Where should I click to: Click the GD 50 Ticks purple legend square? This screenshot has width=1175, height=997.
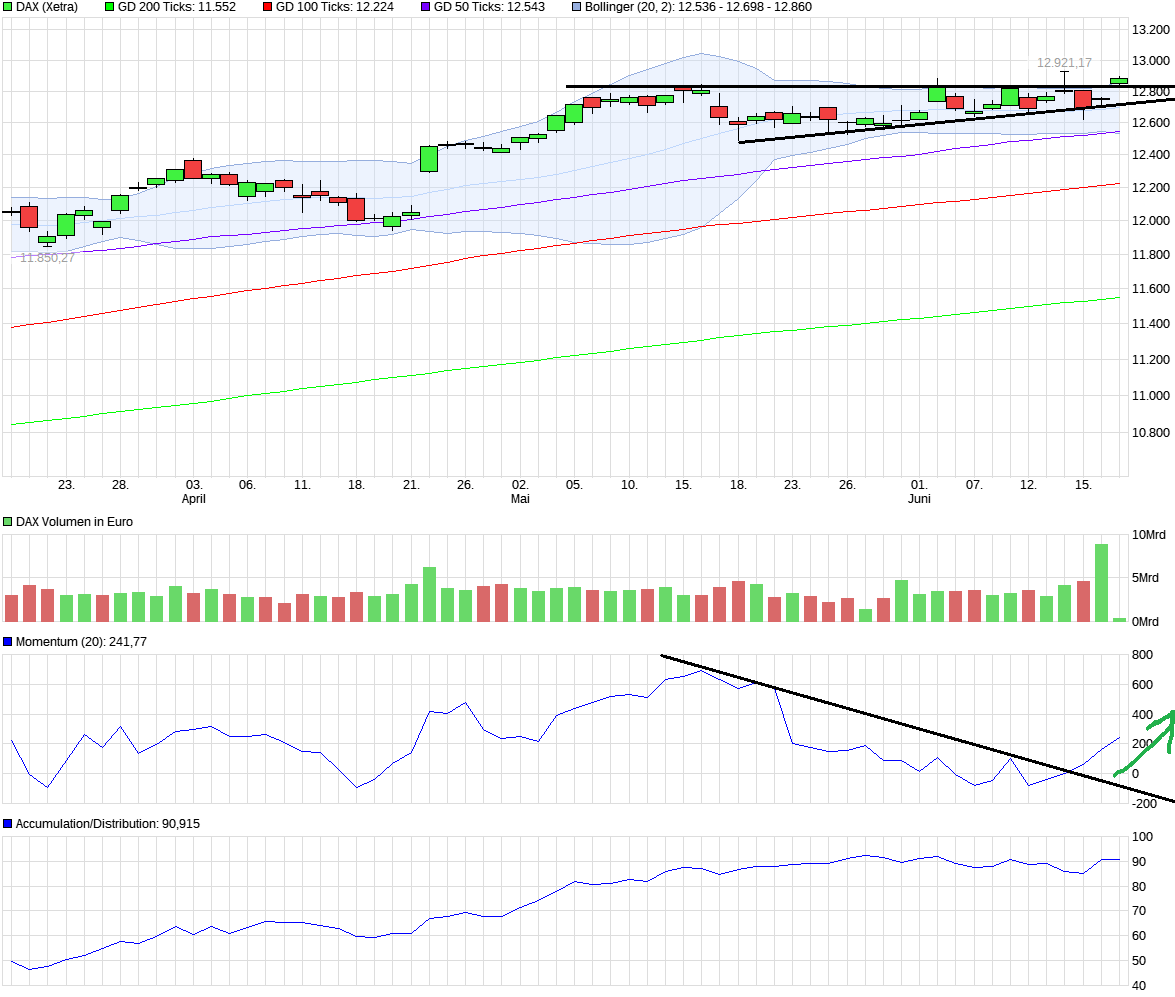(x=426, y=7)
